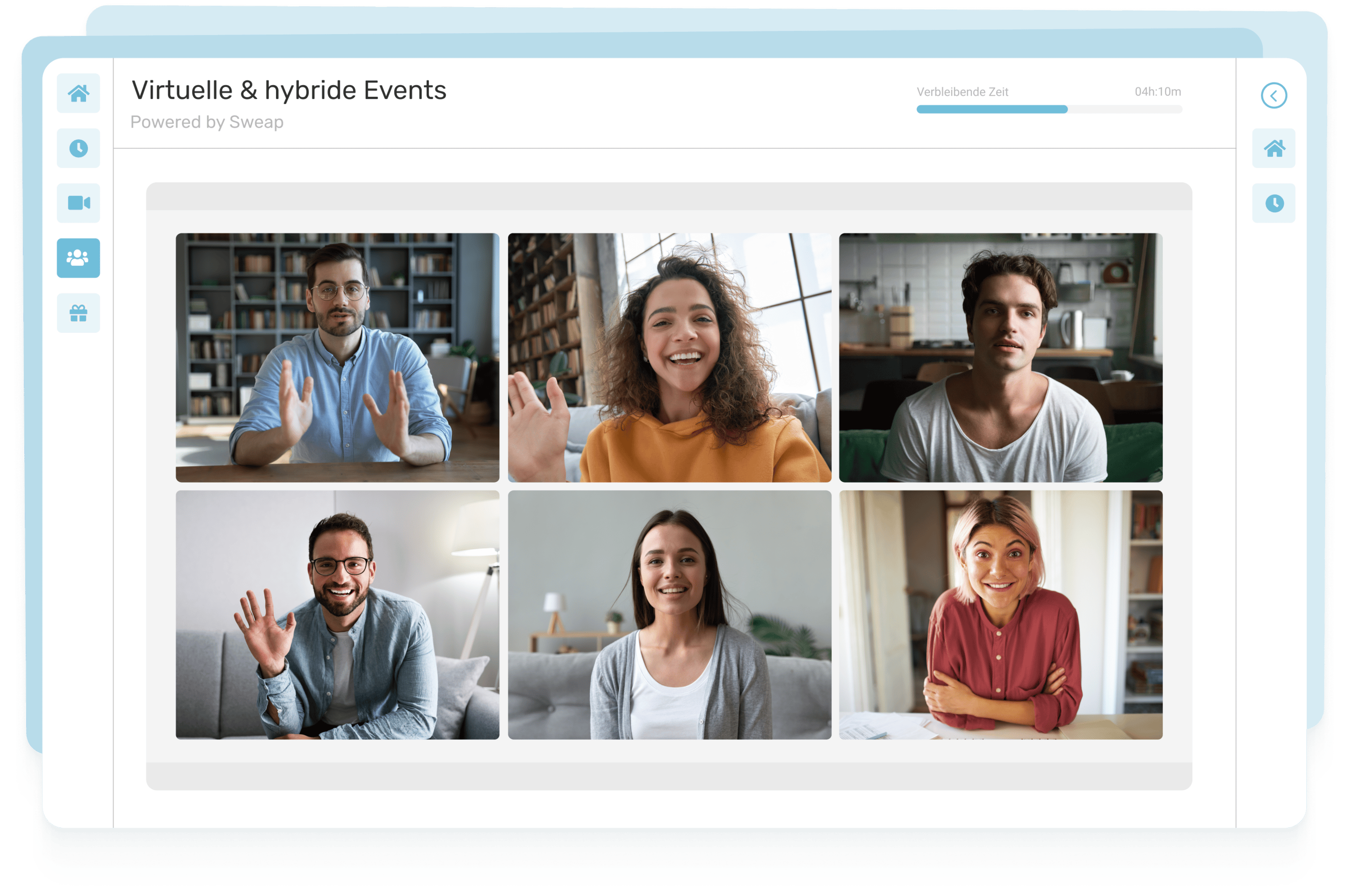Screen dimensions: 1347x896
Task: Select video of curly-haired woman in orange hoodie
Action: (669, 357)
